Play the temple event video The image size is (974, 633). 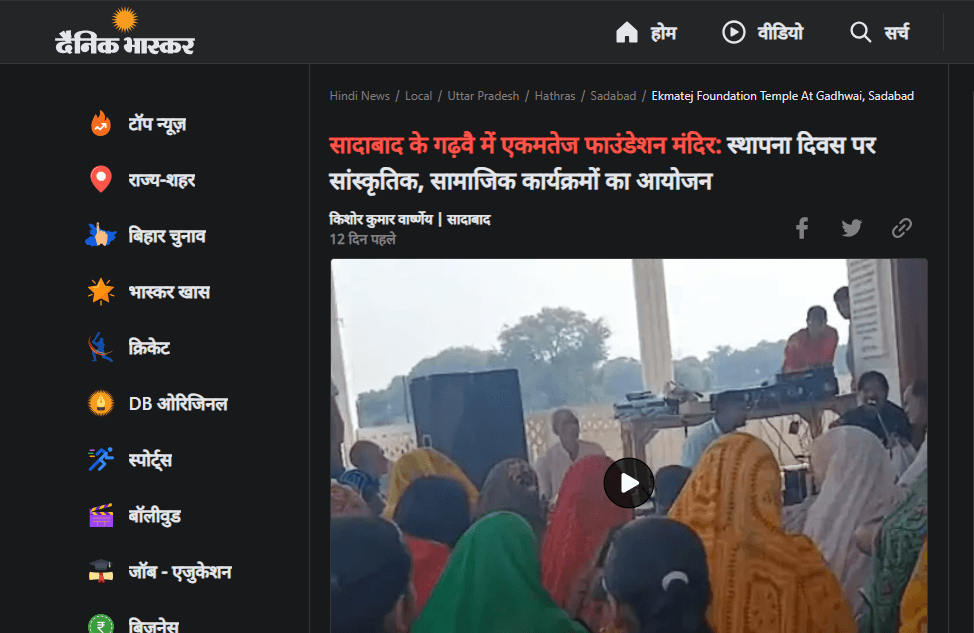pyautogui.click(x=629, y=482)
